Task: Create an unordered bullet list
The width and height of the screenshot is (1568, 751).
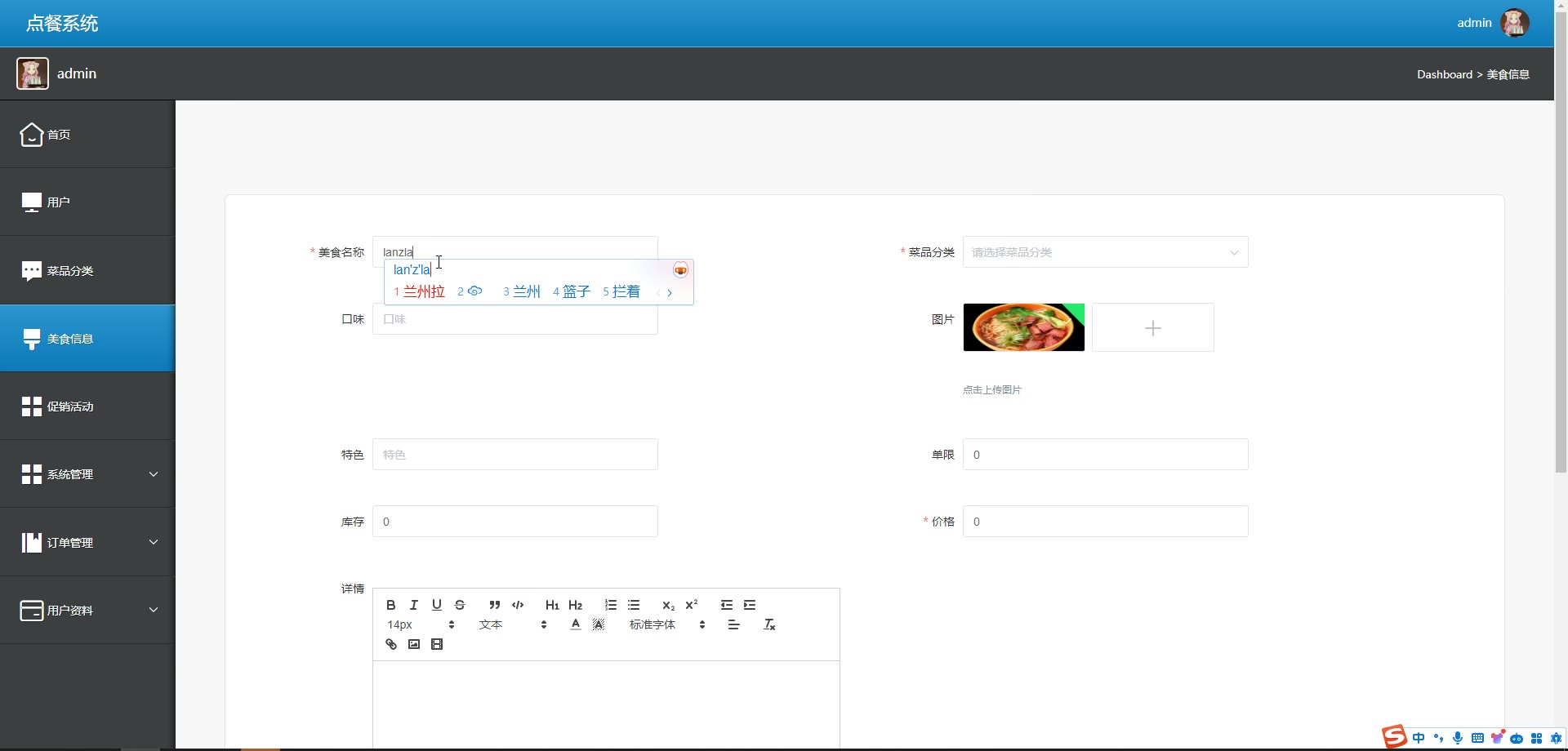Action: [x=634, y=605]
